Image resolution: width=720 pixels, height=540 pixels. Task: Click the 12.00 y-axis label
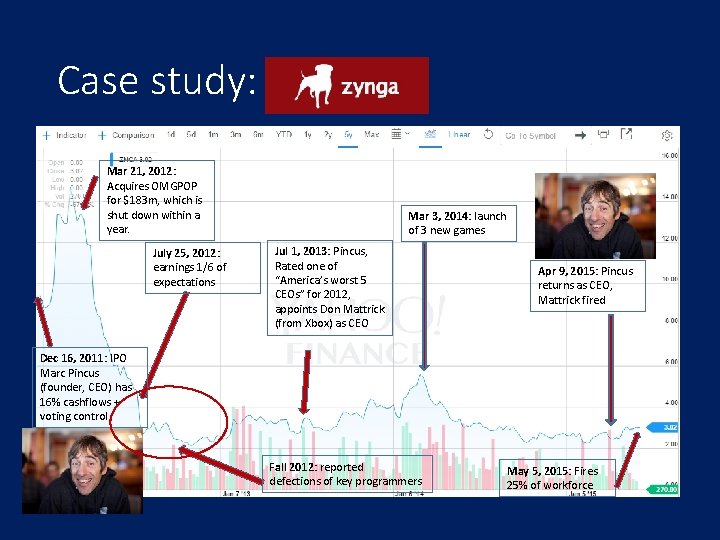(x=669, y=238)
